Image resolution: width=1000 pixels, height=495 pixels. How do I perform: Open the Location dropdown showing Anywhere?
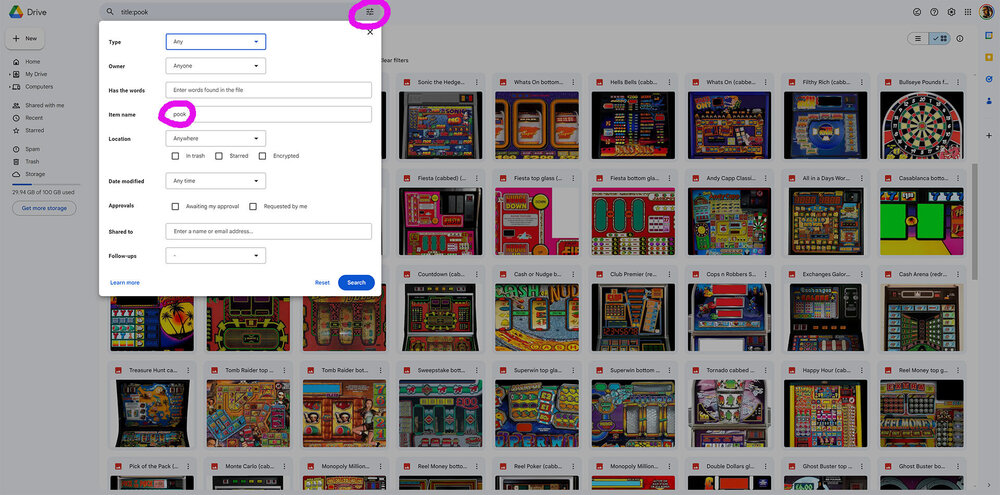pos(216,138)
